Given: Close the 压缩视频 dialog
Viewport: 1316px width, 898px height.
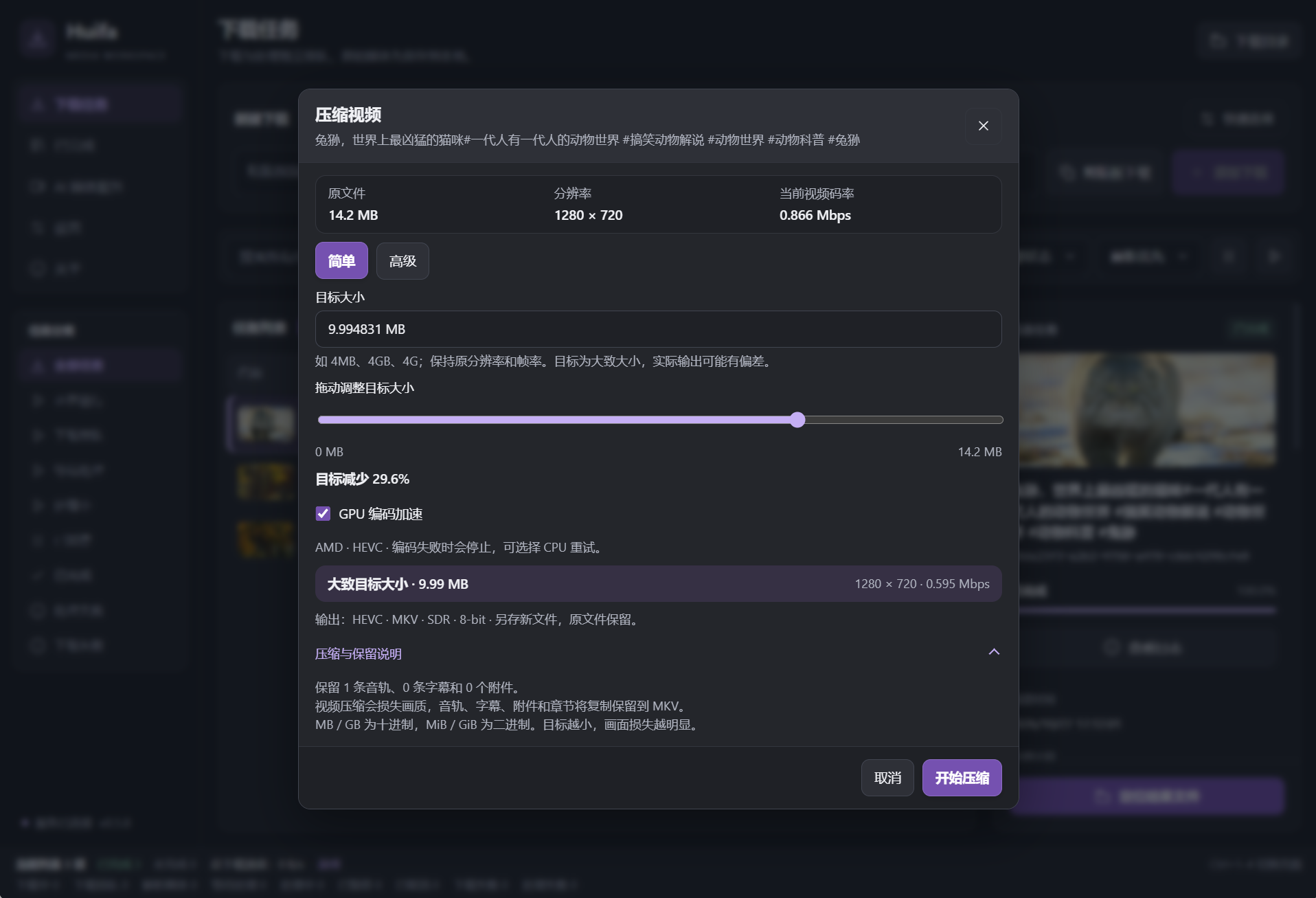Looking at the screenshot, I should (x=983, y=126).
